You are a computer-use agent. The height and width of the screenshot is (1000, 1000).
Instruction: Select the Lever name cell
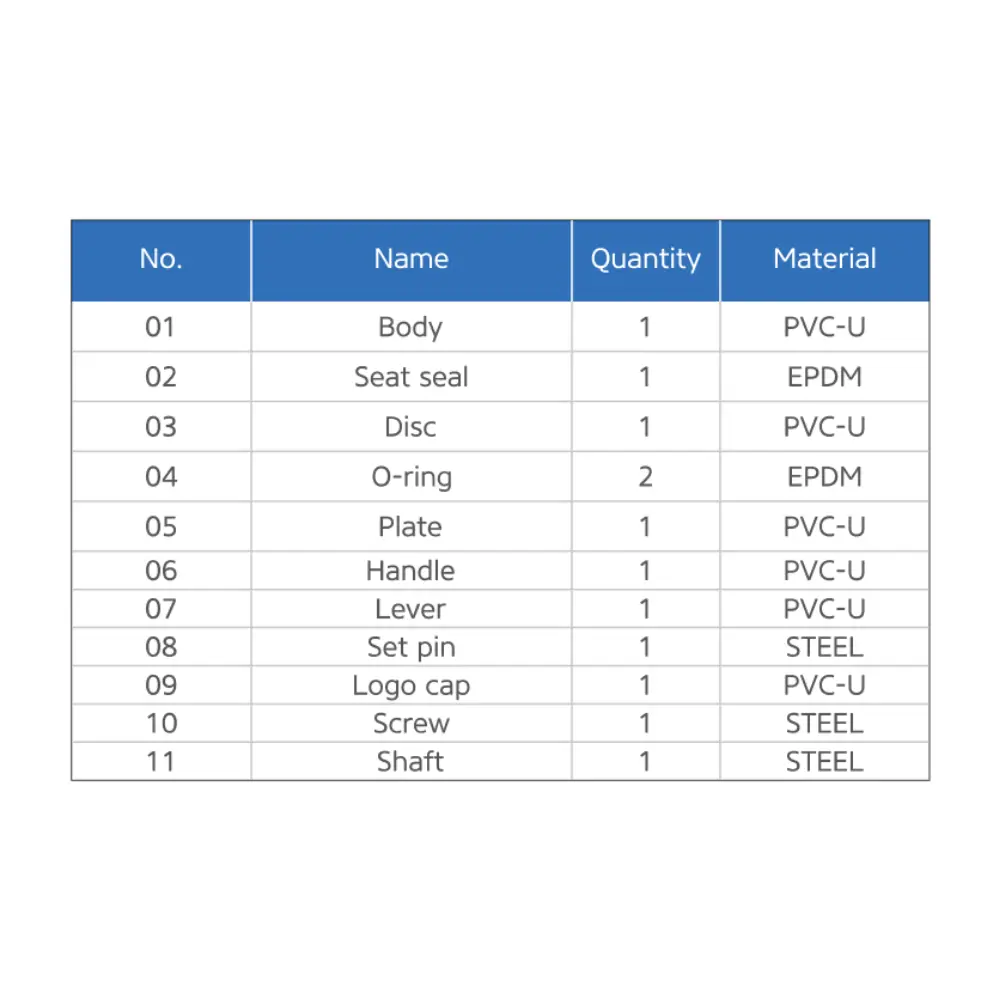[411, 608]
